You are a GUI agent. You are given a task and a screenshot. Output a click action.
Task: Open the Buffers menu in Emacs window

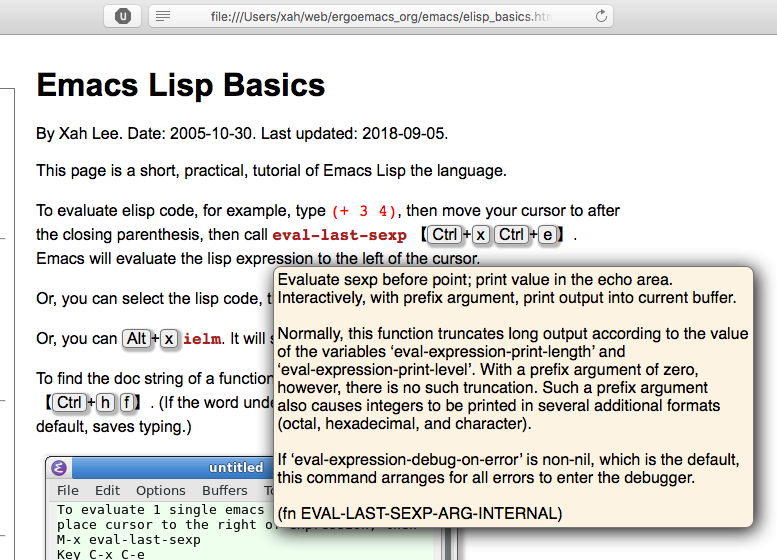[x=224, y=490]
